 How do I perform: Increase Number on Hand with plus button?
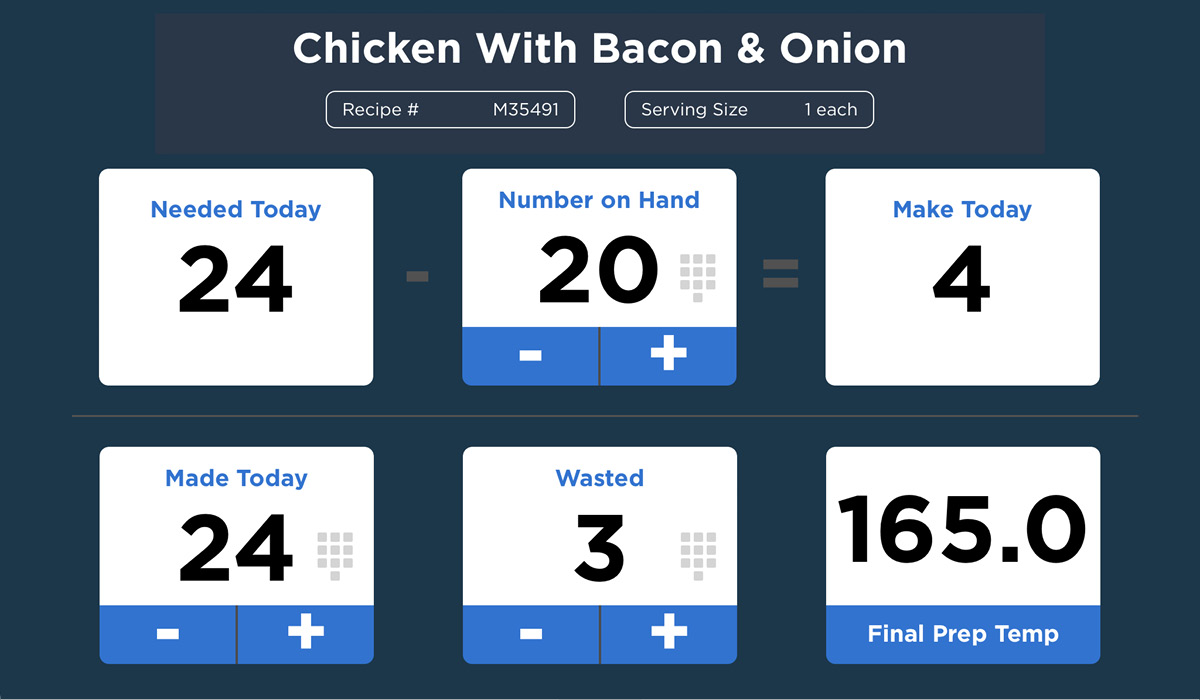click(668, 356)
